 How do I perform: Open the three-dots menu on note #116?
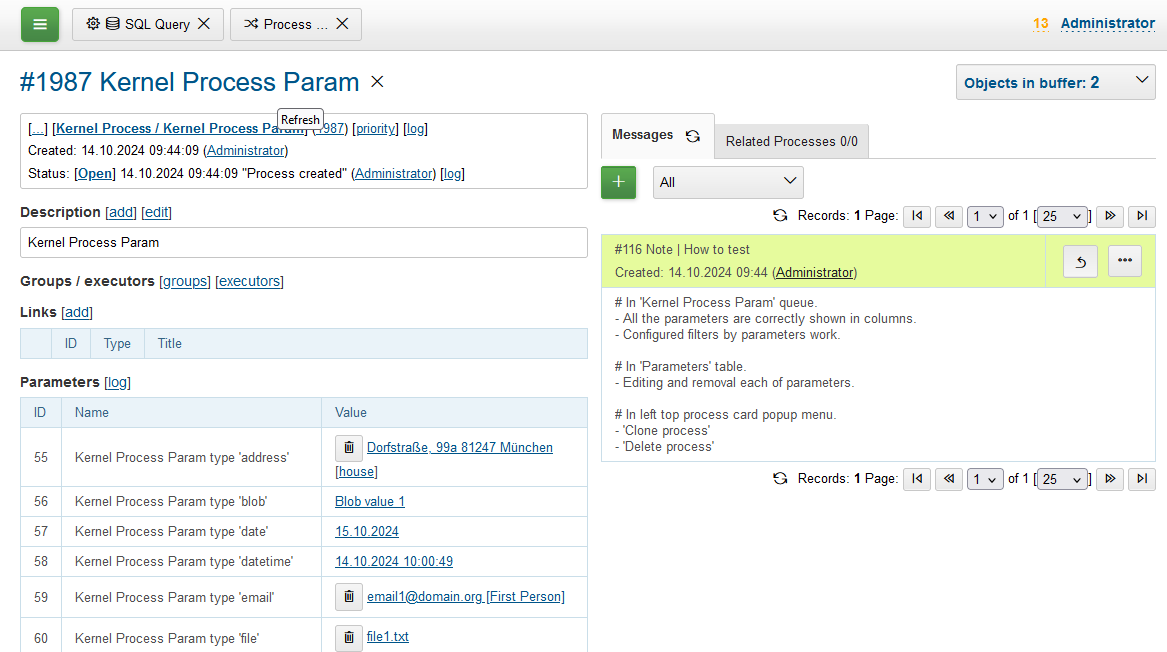tap(1125, 261)
